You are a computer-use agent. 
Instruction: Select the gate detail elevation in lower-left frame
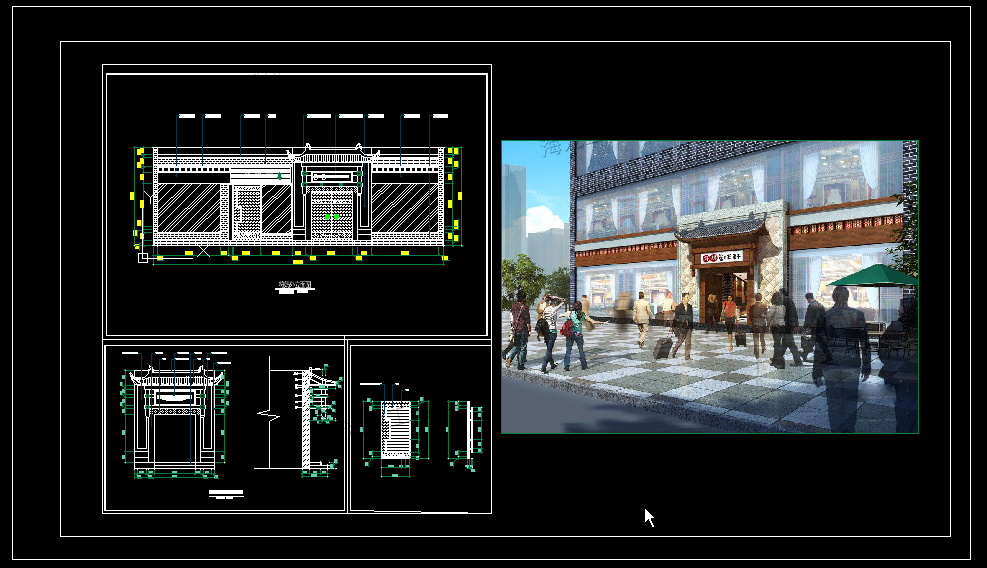(174, 420)
